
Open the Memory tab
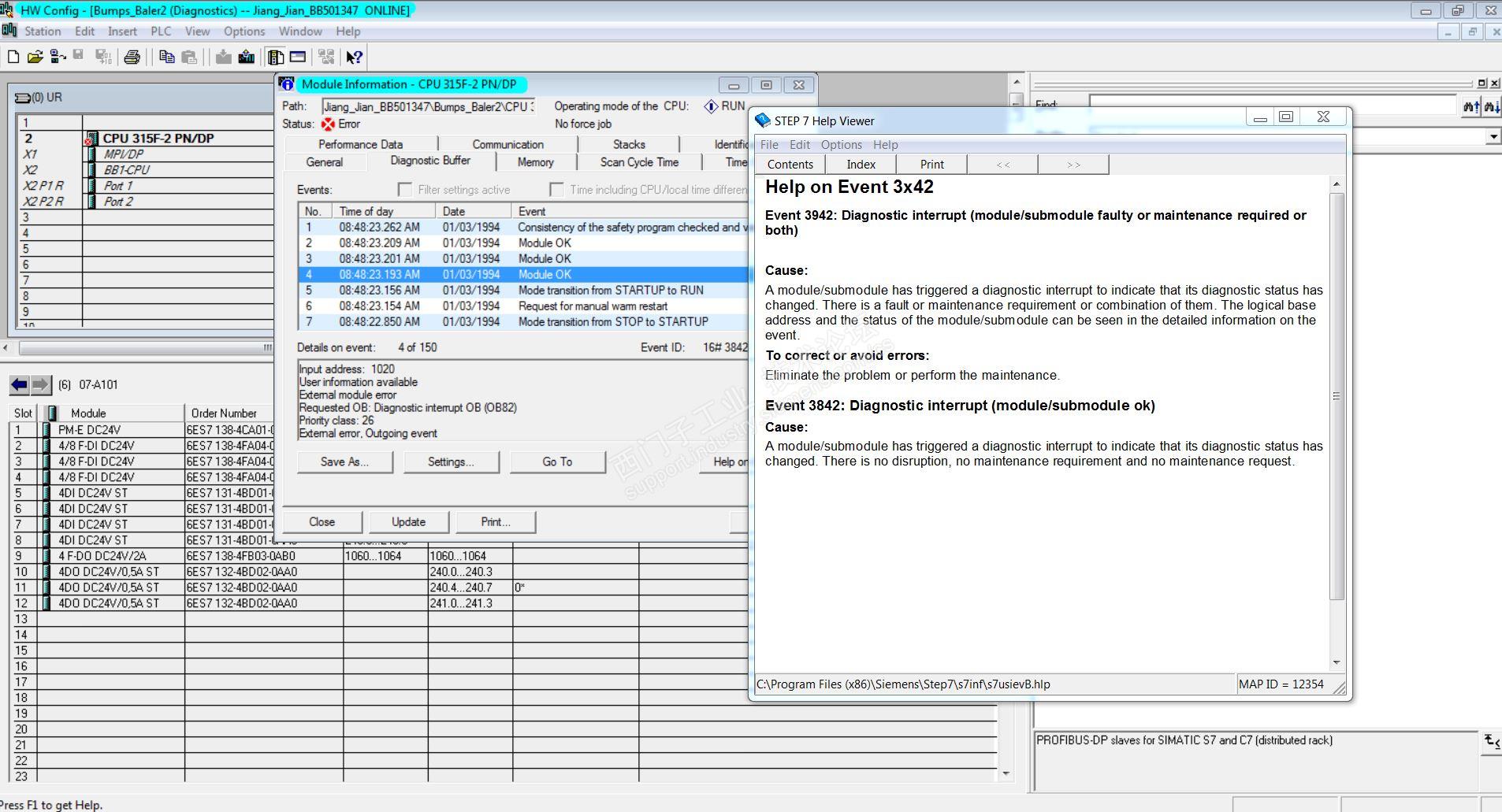[x=535, y=162]
